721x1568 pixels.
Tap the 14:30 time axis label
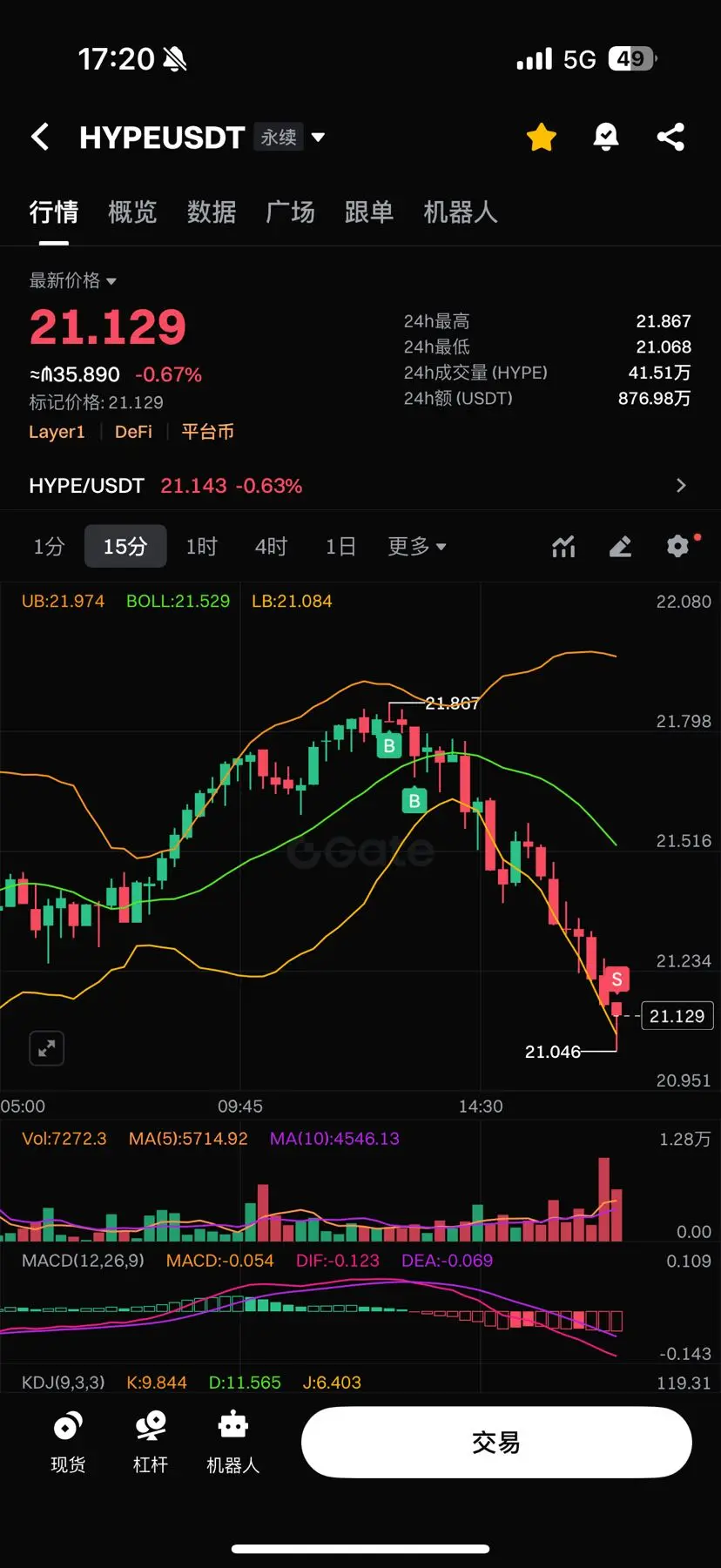point(481,1107)
